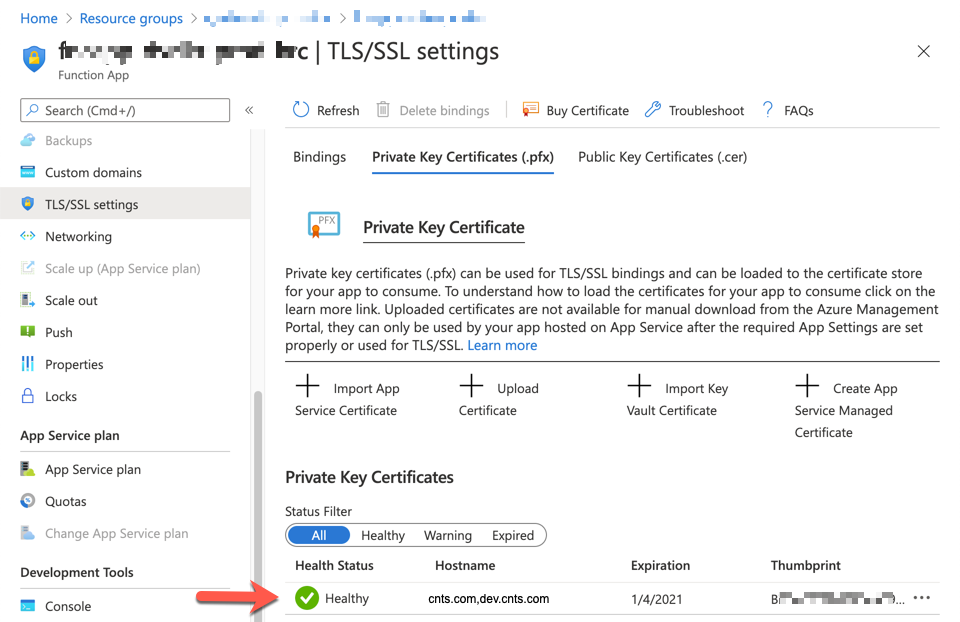Click the Custom domains icon
Viewport: 960px width, 622px height.
(x=28, y=172)
